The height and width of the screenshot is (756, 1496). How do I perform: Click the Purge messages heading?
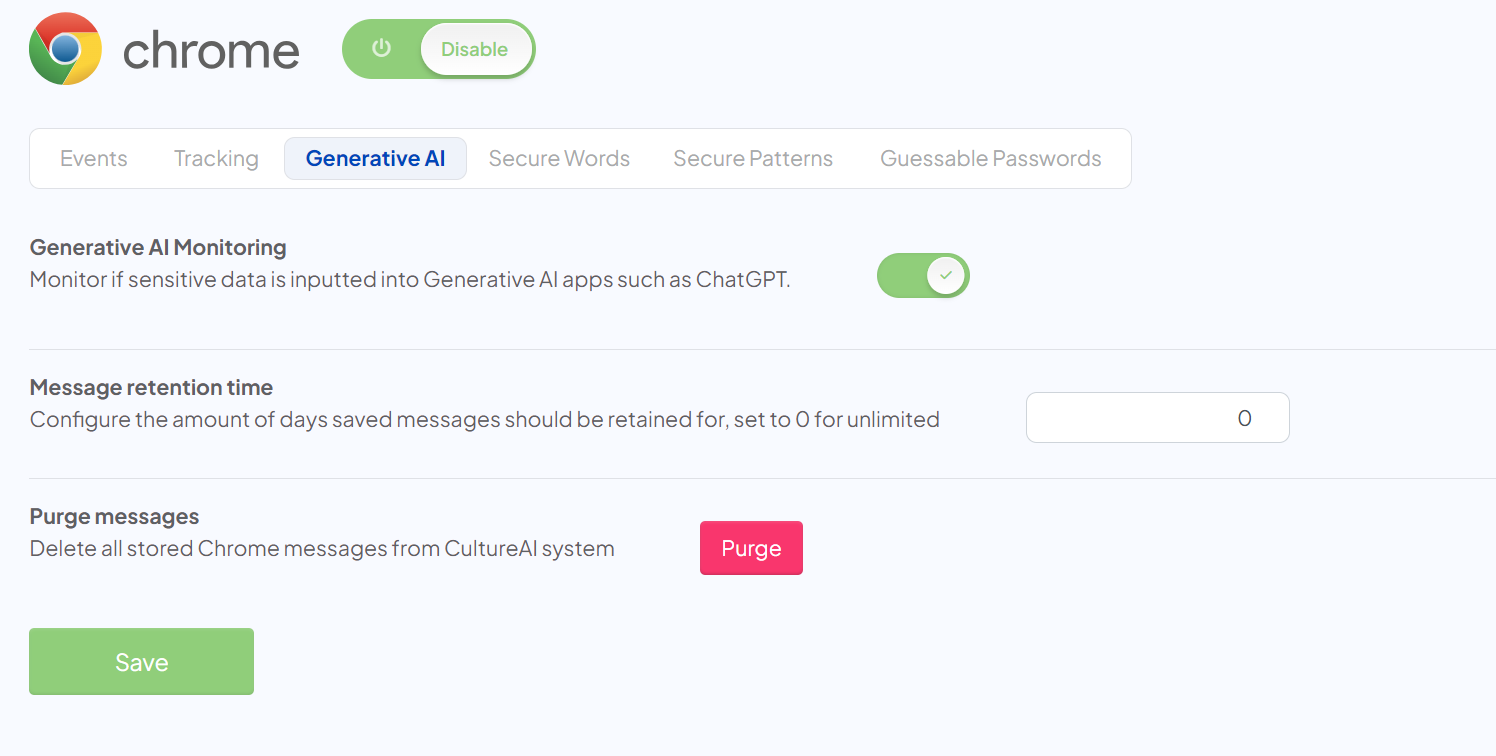(x=114, y=516)
